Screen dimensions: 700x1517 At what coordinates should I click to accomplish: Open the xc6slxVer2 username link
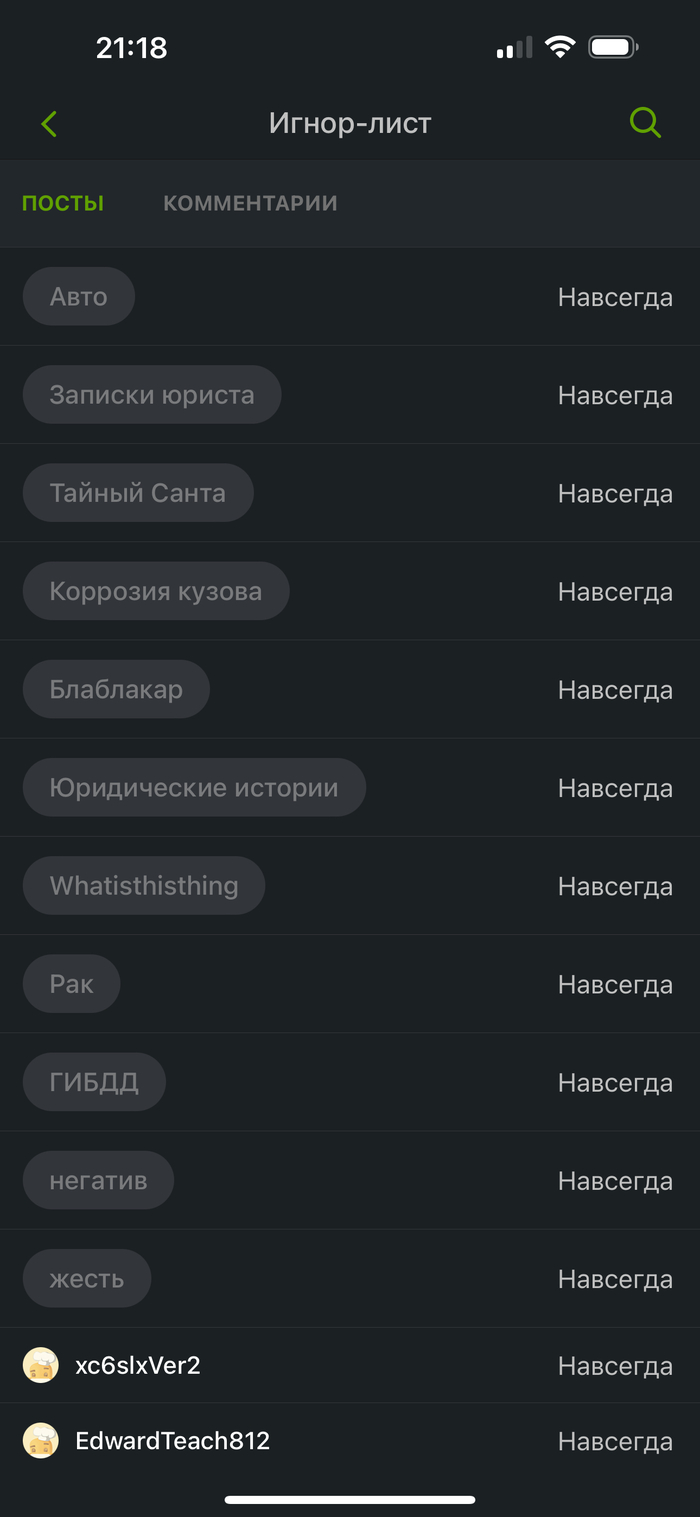point(138,1365)
